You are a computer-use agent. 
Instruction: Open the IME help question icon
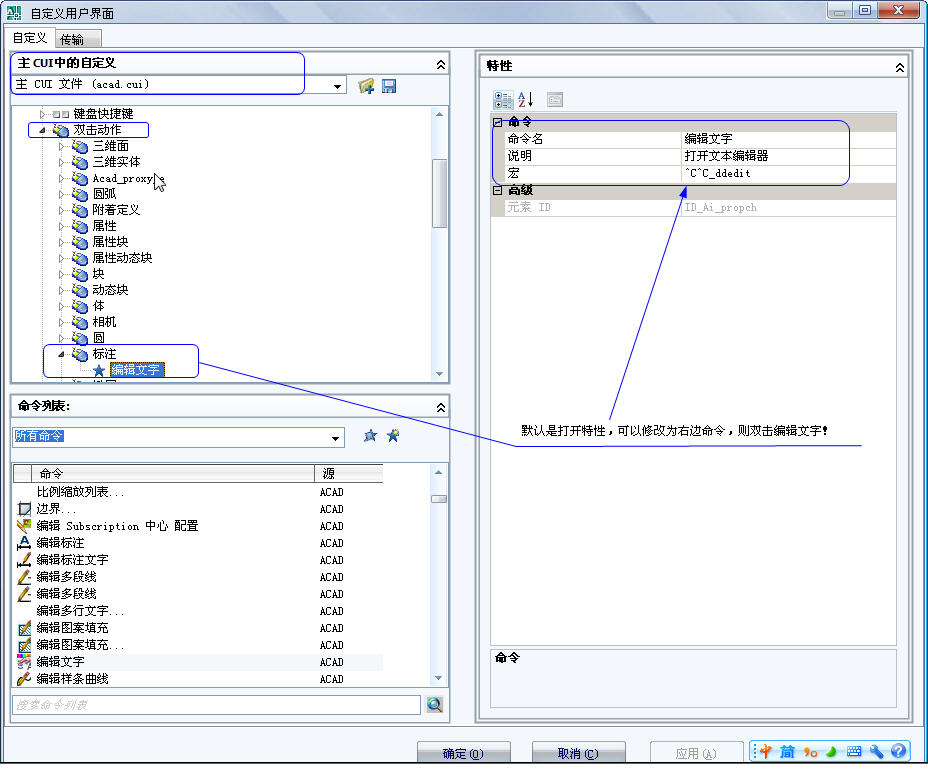pos(898,751)
